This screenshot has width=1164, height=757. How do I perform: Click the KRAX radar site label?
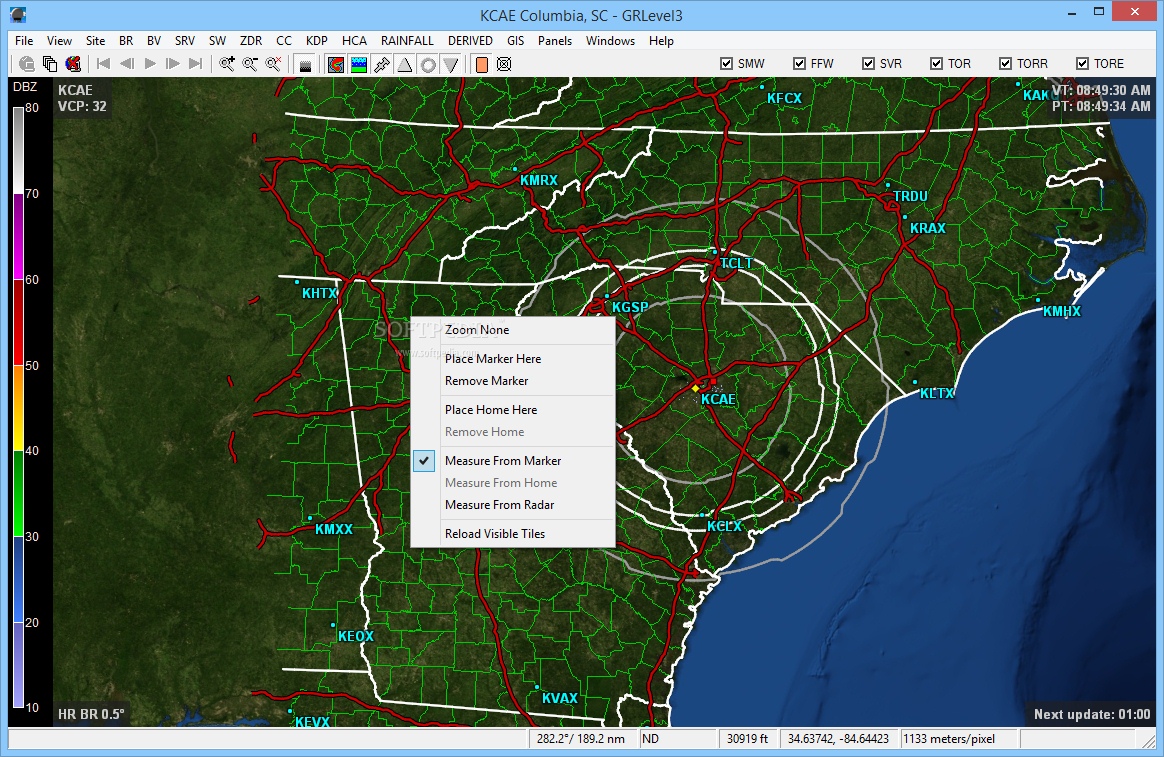point(928,229)
